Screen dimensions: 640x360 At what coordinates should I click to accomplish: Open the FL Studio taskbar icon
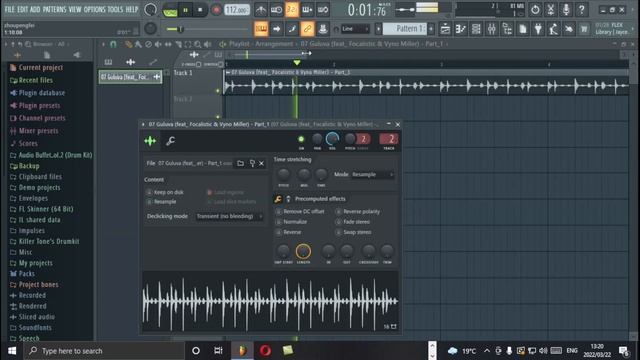coord(242,351)
